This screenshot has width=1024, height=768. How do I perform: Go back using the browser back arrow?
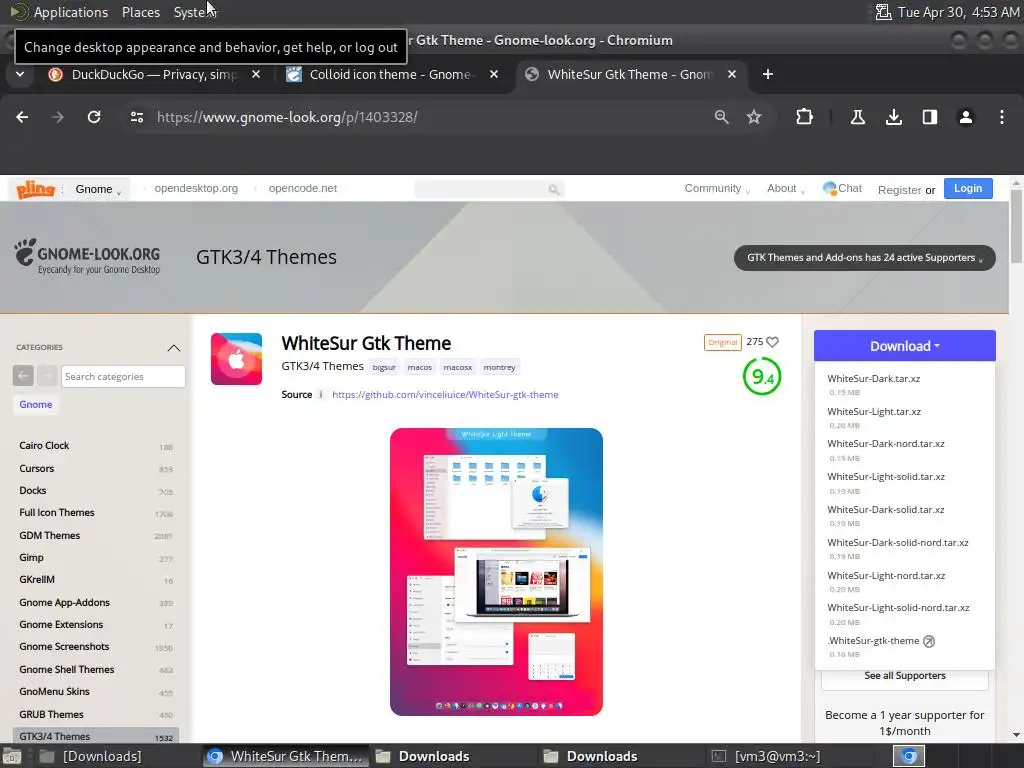22,117
